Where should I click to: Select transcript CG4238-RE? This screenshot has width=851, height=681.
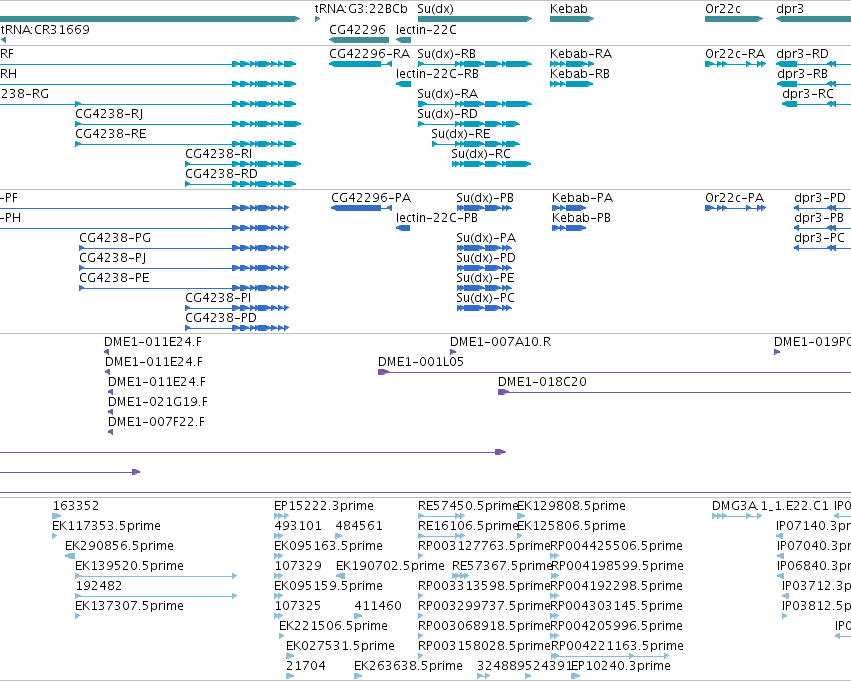click(111, 134)
